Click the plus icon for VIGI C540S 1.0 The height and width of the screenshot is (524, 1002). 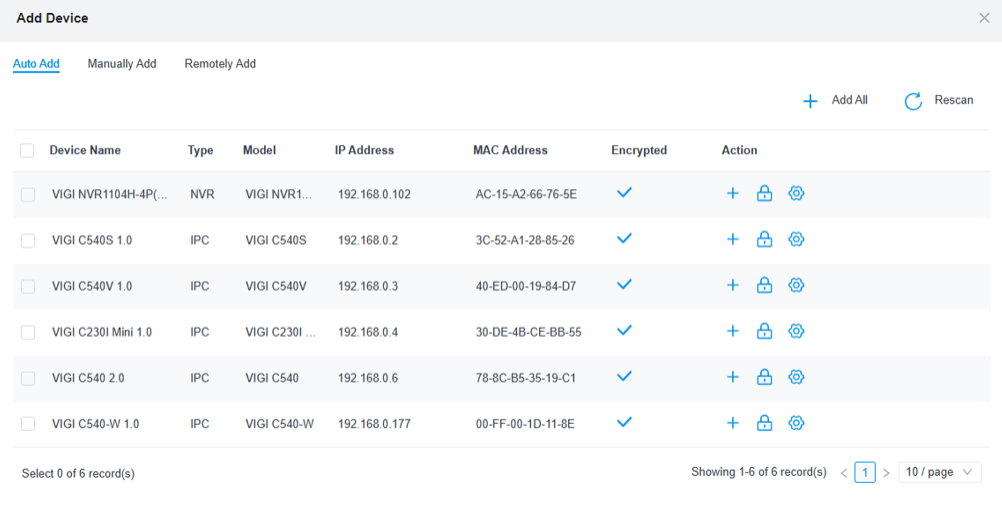point(732,240)
